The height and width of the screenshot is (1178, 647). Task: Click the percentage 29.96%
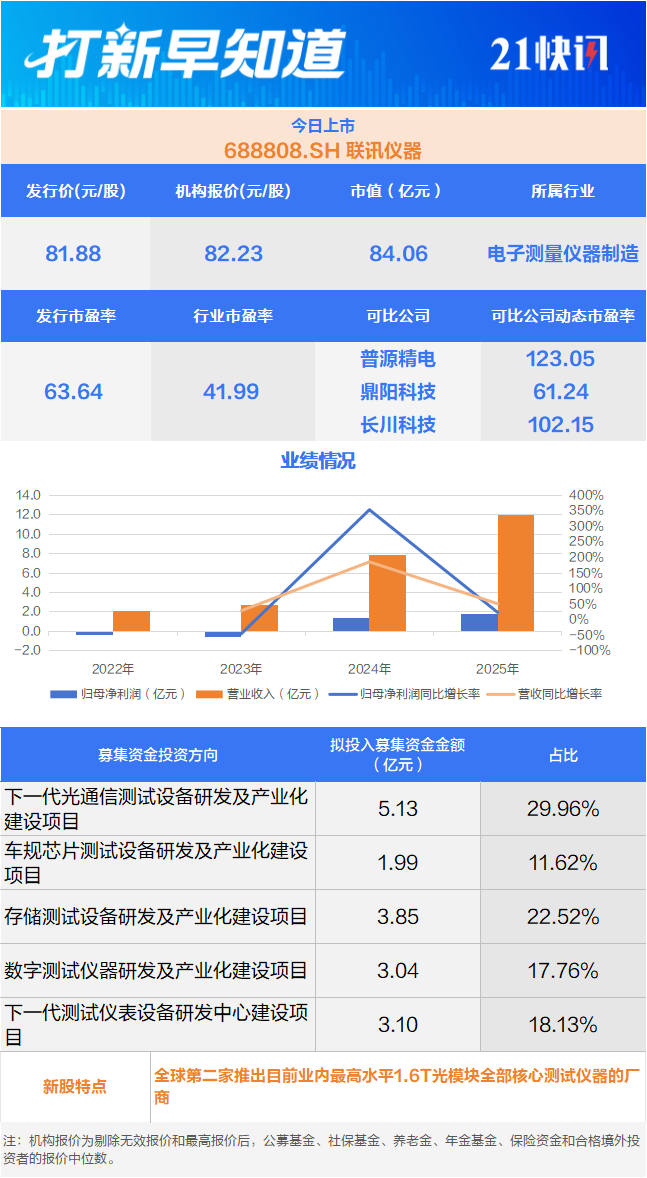tap(563, 809)
